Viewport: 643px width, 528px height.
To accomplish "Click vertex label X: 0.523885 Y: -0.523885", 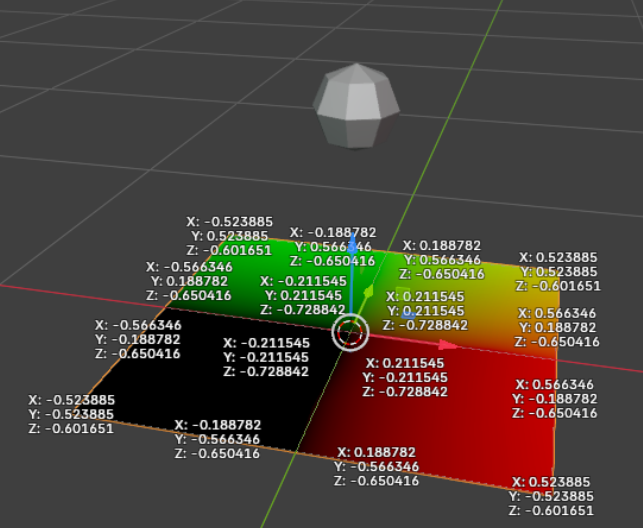I will (x=551, y=496).
